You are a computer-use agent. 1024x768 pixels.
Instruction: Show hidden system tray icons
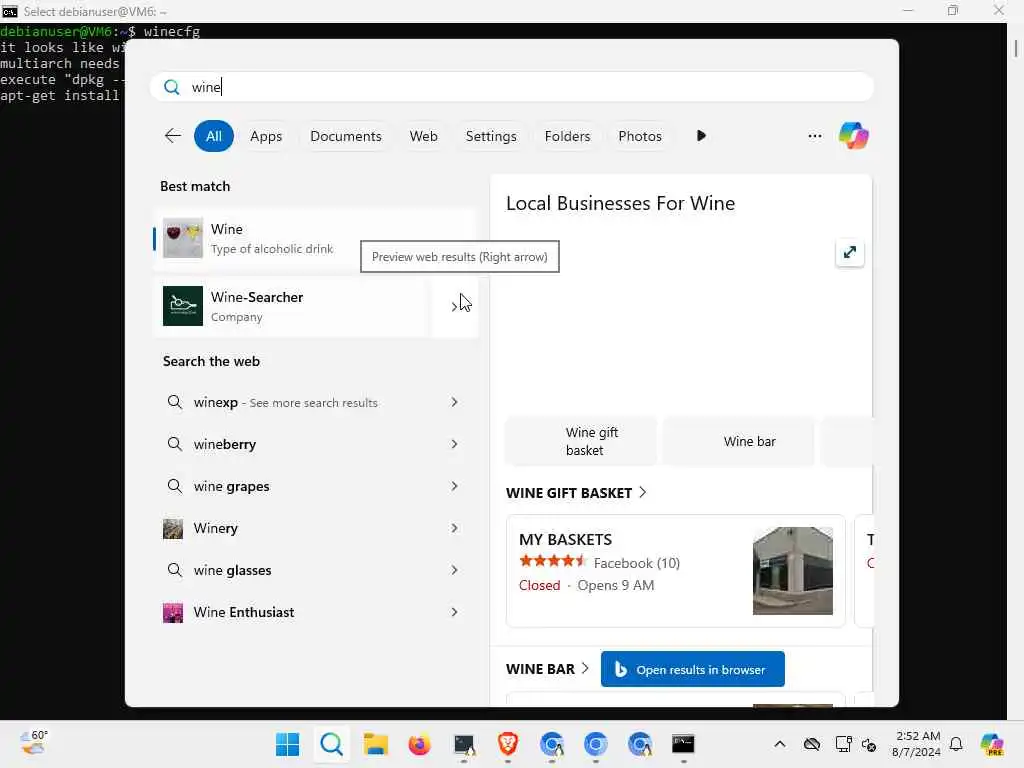tap(780, 744)
